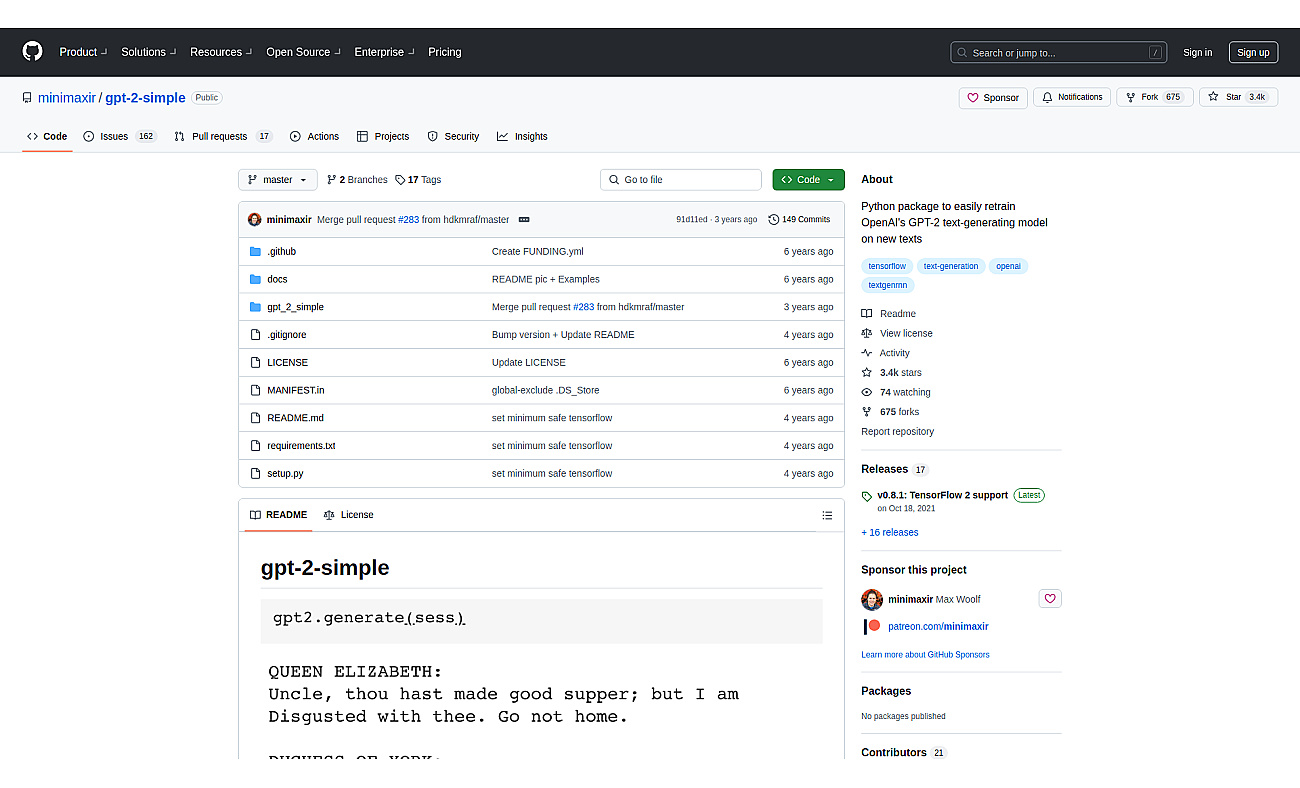The image size is (1300, 788).
Task: Switch to the Security tab
Action: click(x=453, y=137)
